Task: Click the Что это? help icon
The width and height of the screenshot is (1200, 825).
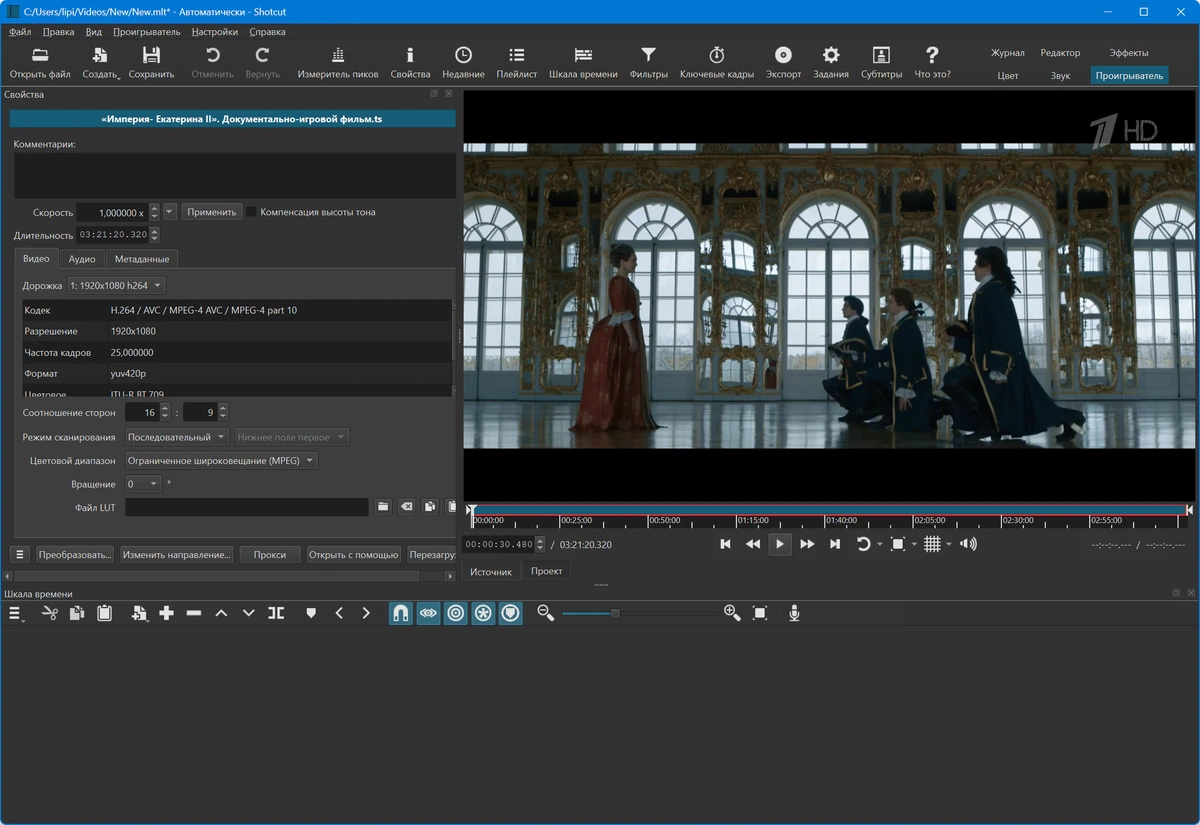Action: click(932, 62)
